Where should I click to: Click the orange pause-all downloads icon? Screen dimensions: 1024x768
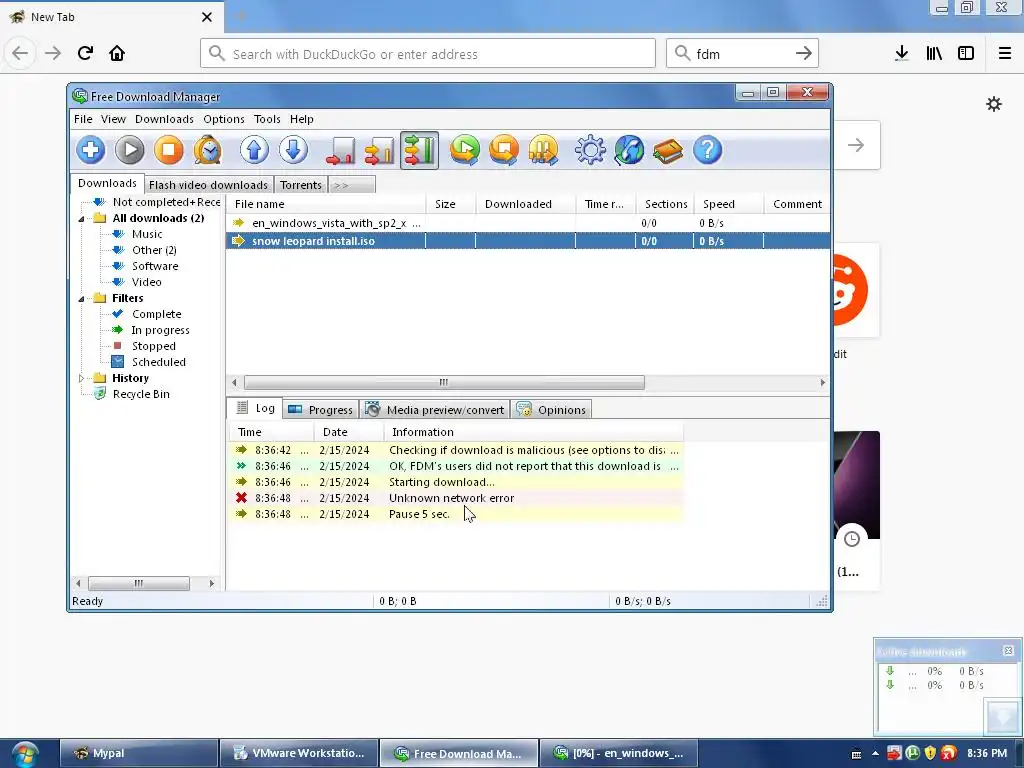pyautogui.click(x=543, y=150)
